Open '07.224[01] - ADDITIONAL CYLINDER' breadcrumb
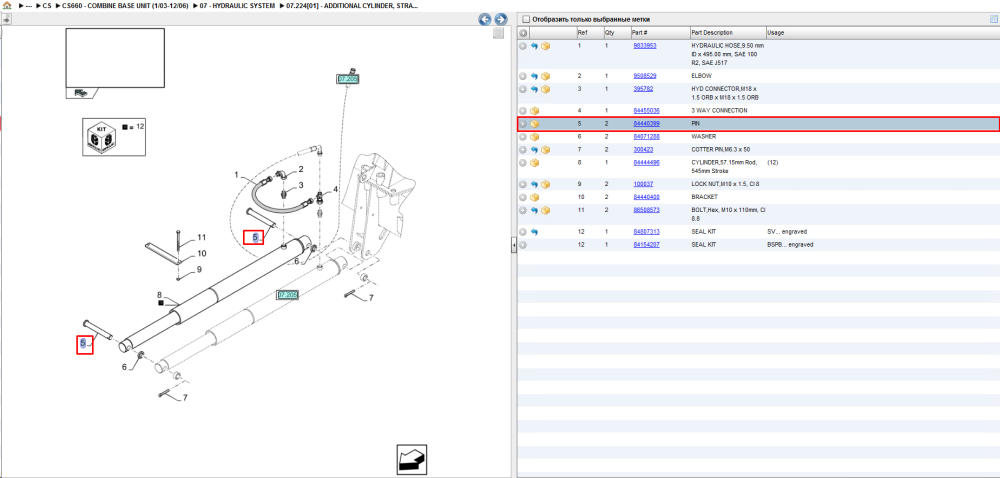This screenshot has width=1000, height=478. (x=352, y=5)
